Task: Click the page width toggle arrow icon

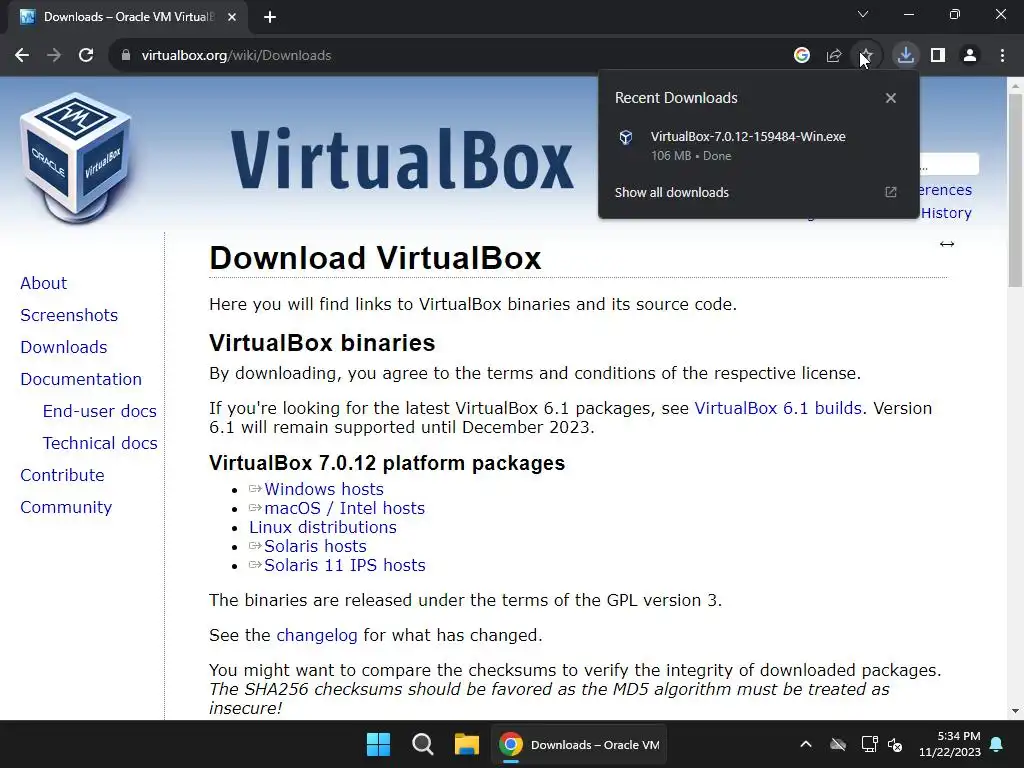Action: [x=947, y=244]
